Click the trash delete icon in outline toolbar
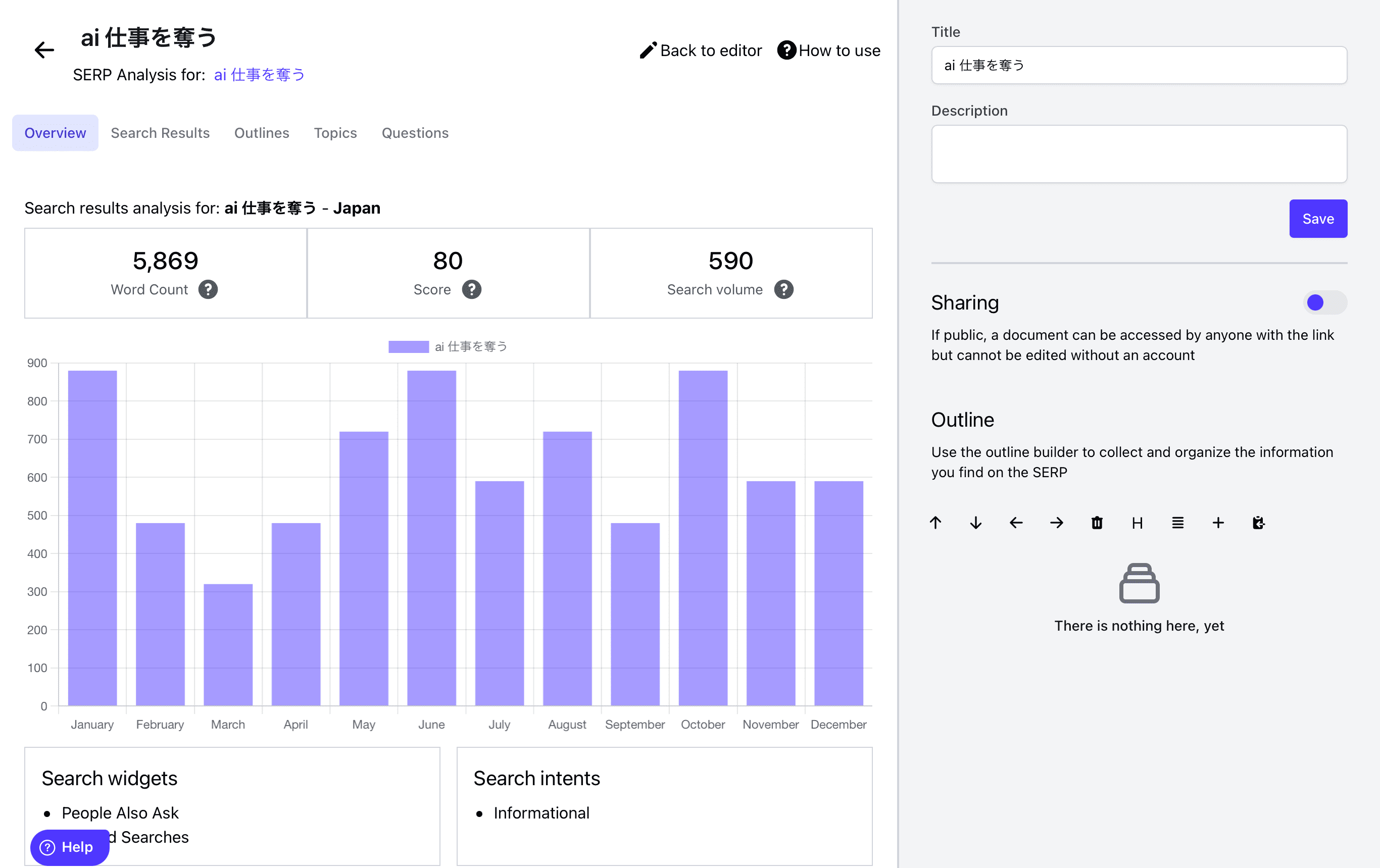This screenshot has width=1380, height=868. point(1097,523)
